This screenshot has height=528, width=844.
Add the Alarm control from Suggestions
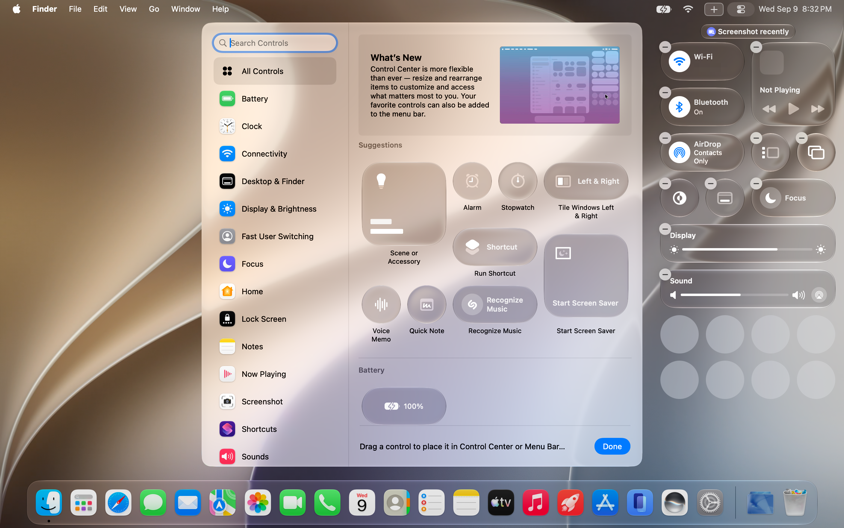[x=472, y=181]
